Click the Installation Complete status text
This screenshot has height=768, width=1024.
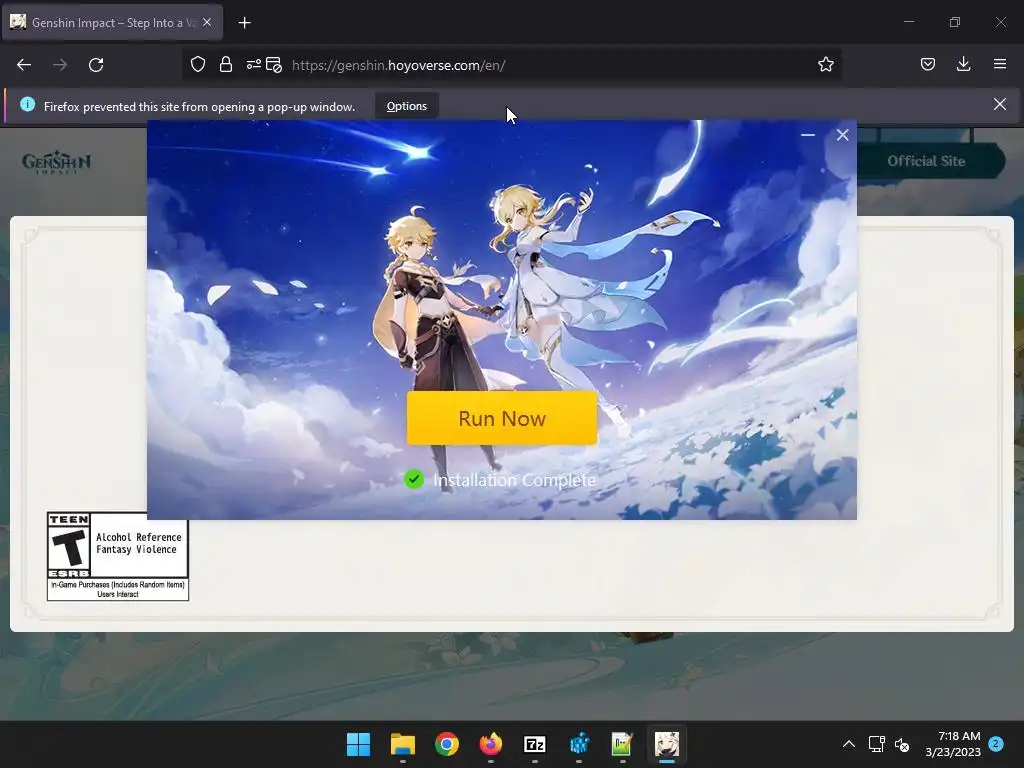514,480
